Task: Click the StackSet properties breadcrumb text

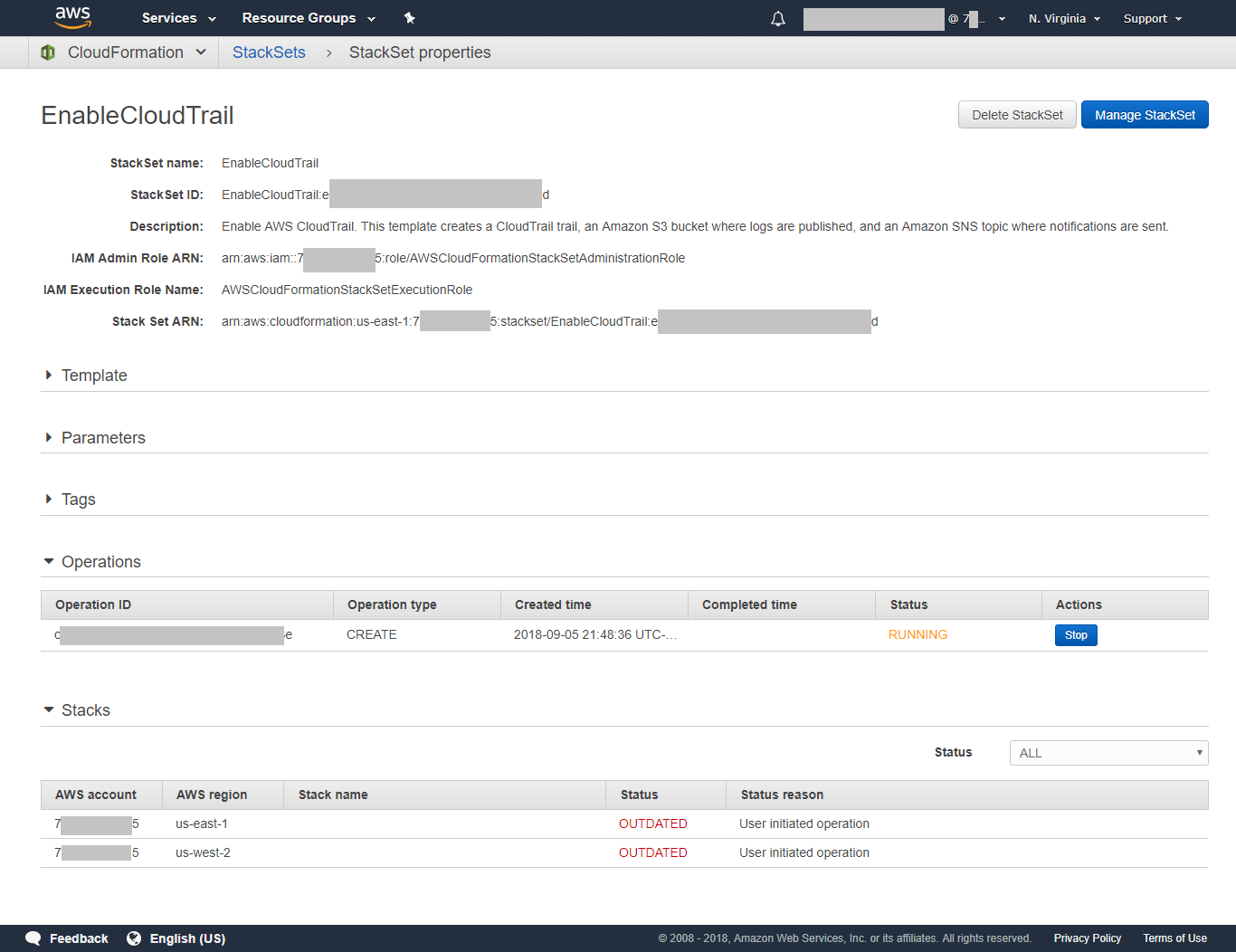Action: point(420,52)
